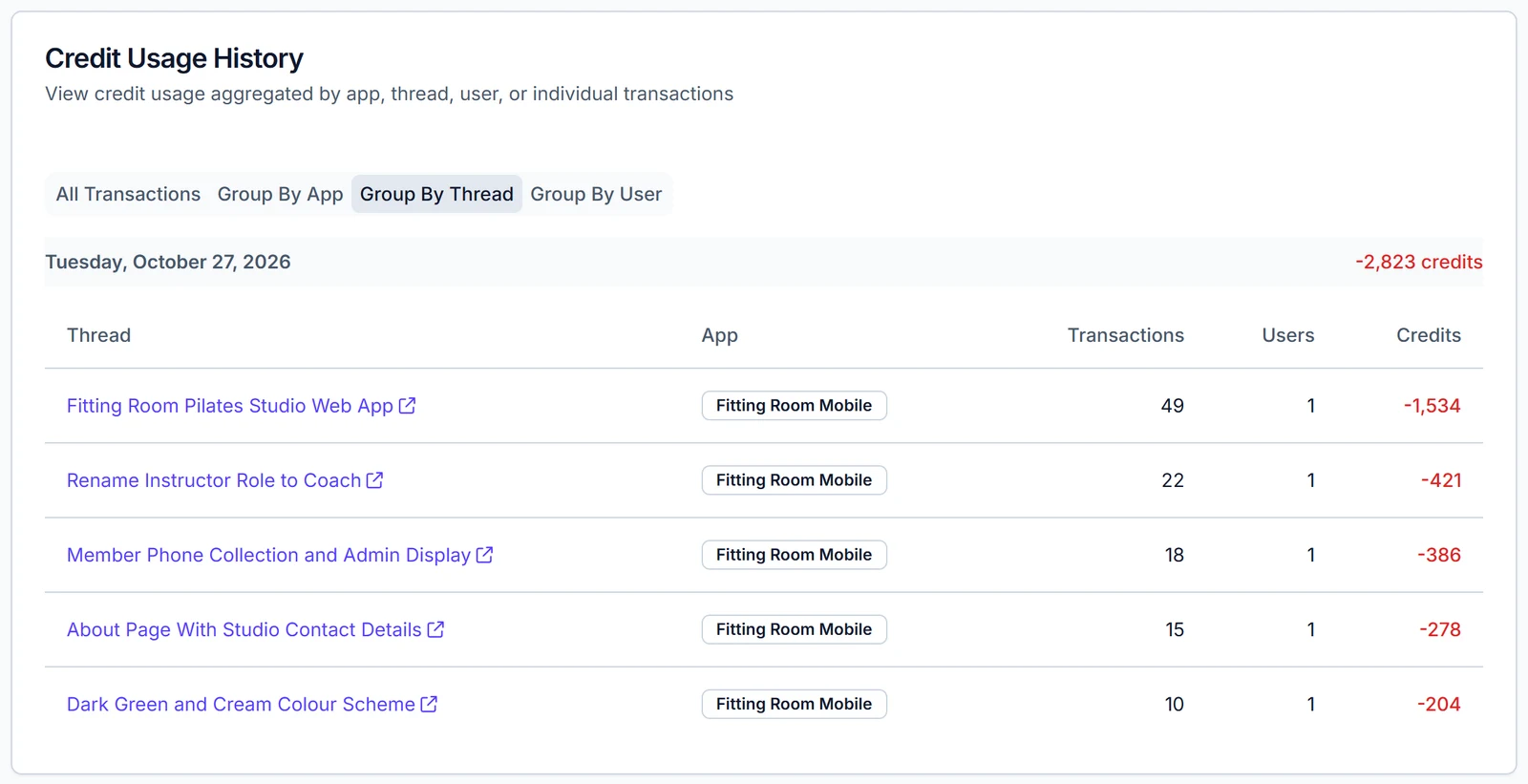Click Fitting Room Mobile badge in the -204 row

(795, 704)
